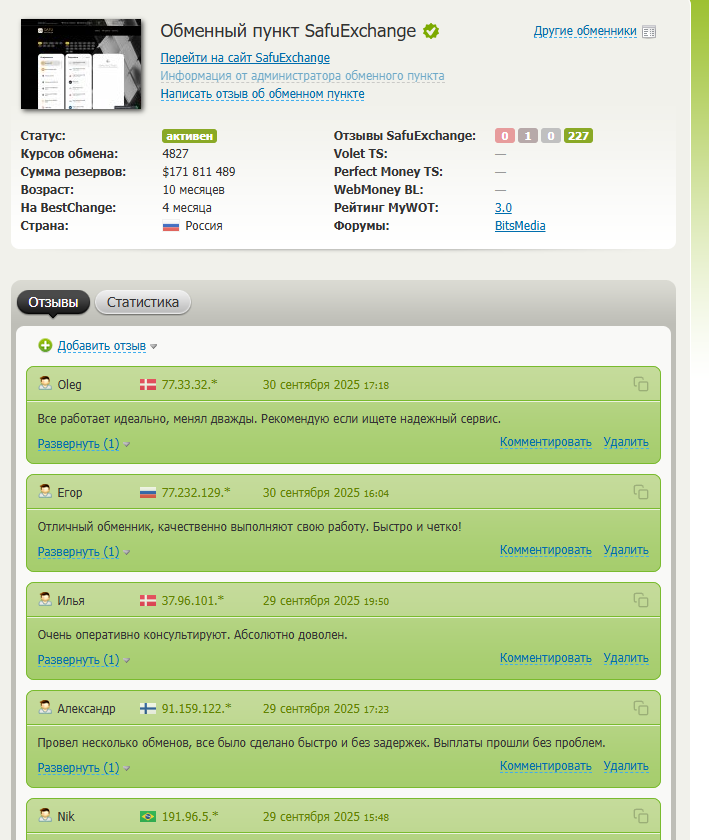
Task: Click Комментировать on Oleg's review
Action: pyautogui.click(x=546, y=442)
